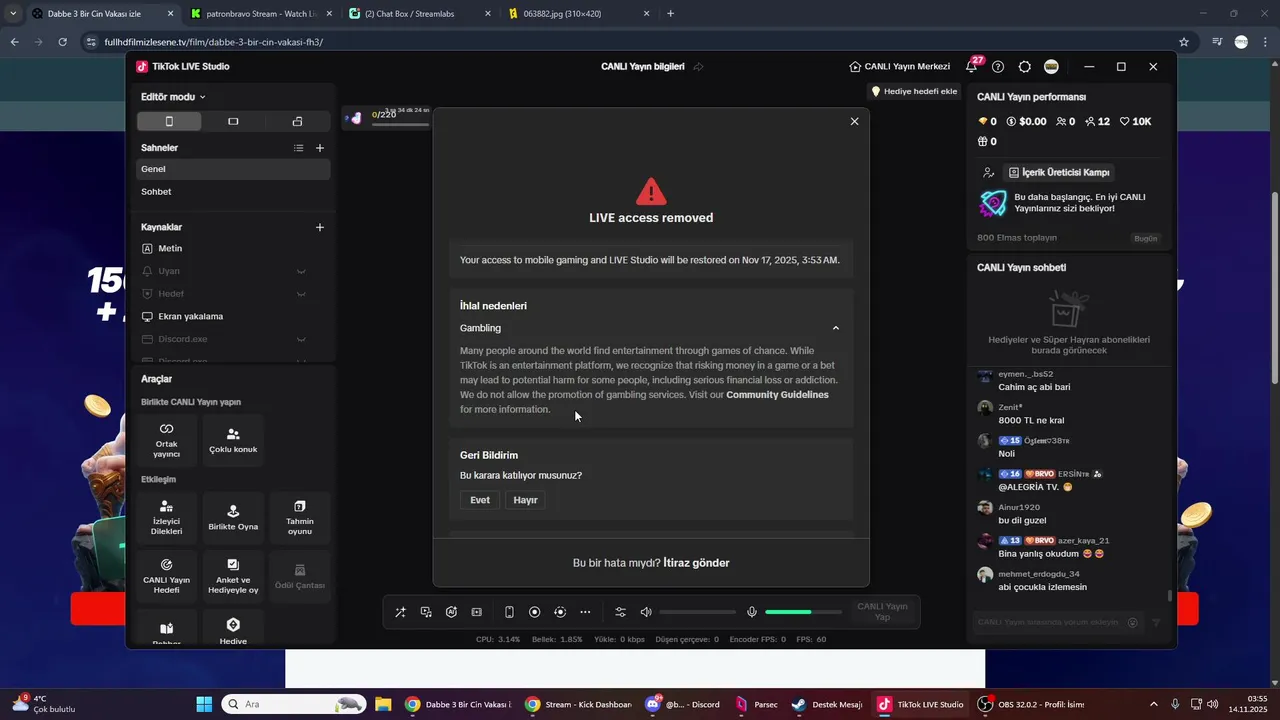This screenshot has width=1280, height=720.
Task: Mute the speaker volume icon
Action: 646,612
